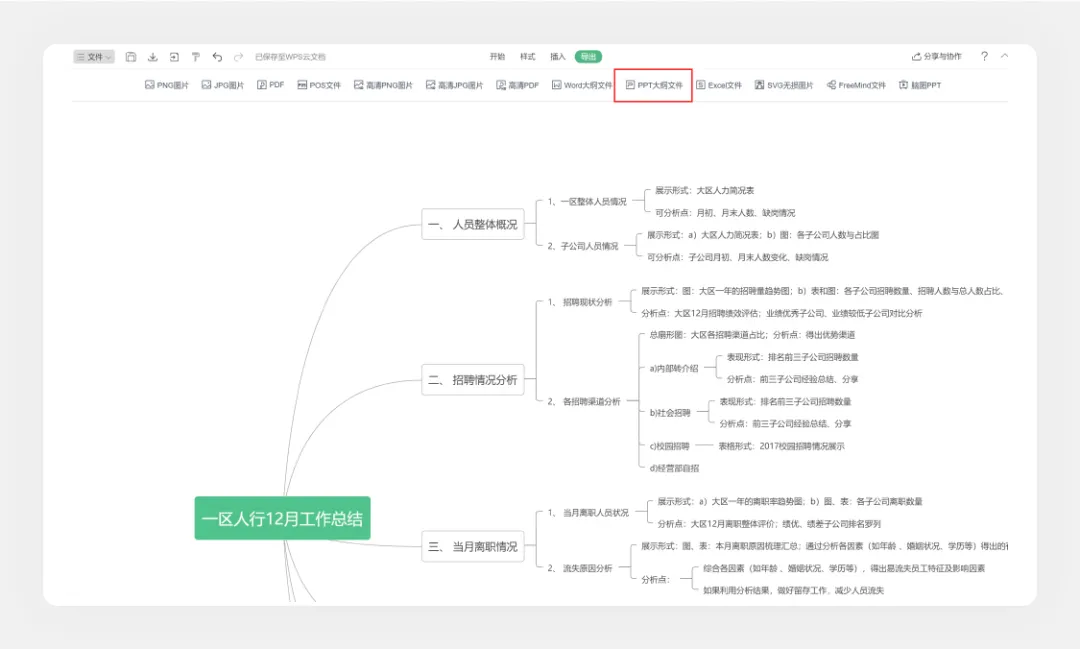Select root node 一区人行12月工作总结
The height and width of the screenshot is (649, 1080).
pos(282,519)
